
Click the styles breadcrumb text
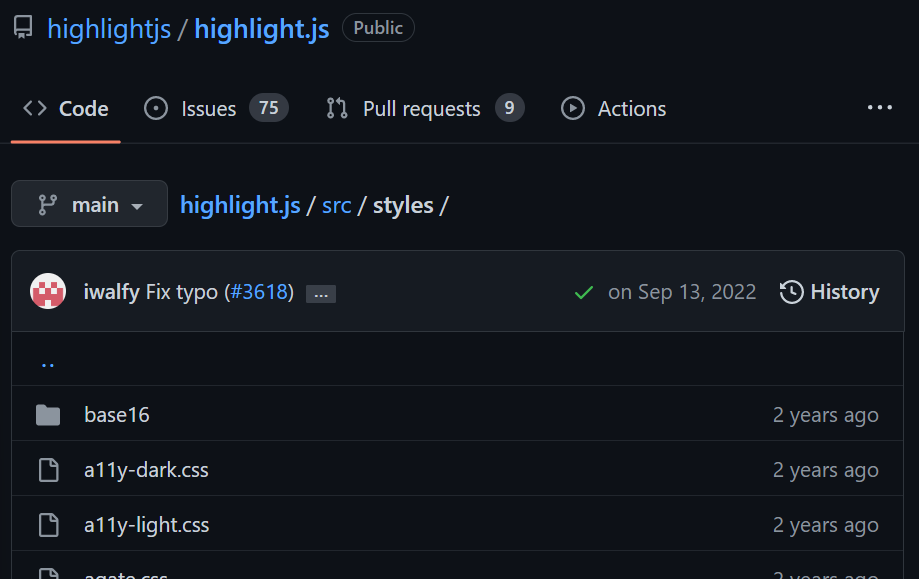pos(403,206)
